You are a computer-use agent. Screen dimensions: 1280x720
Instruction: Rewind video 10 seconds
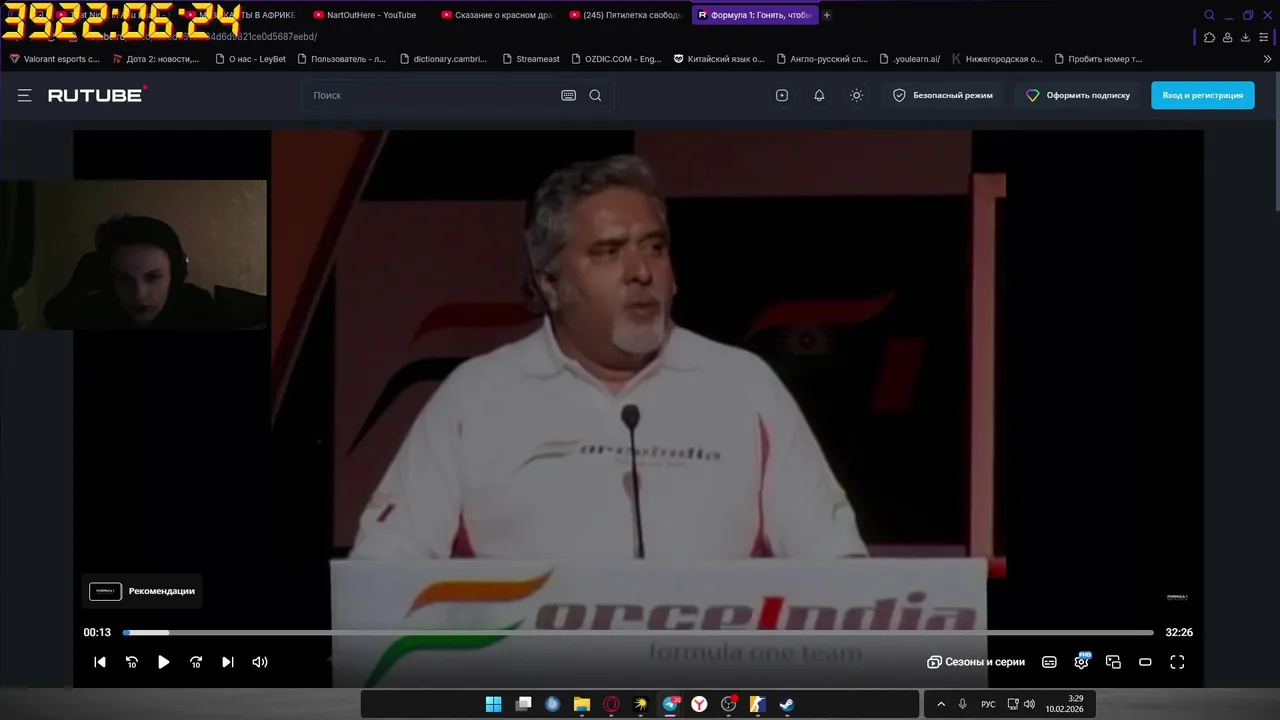pos(131,662)
